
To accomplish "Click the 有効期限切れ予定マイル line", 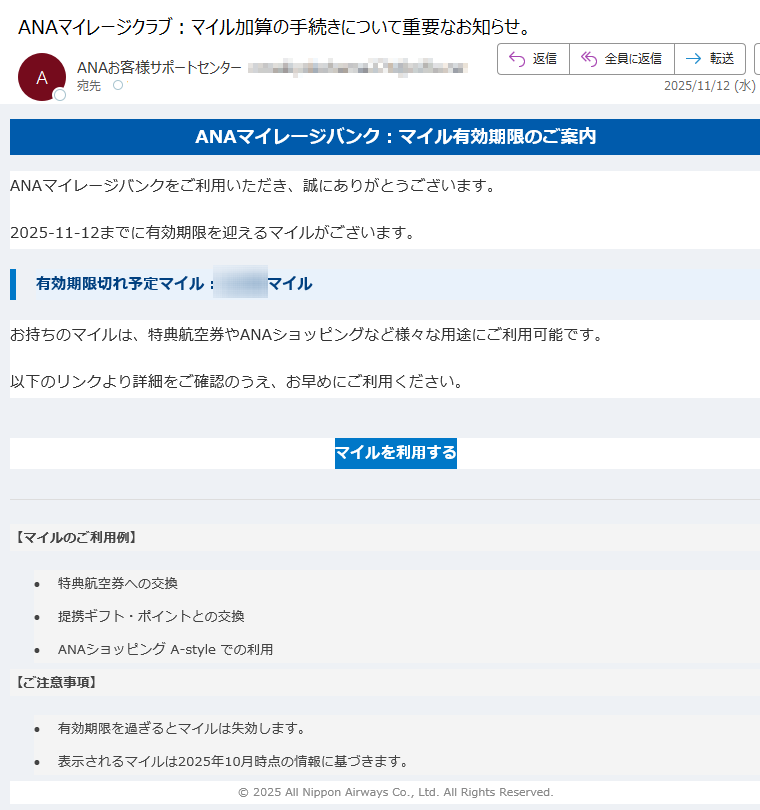I will (174, 283).
